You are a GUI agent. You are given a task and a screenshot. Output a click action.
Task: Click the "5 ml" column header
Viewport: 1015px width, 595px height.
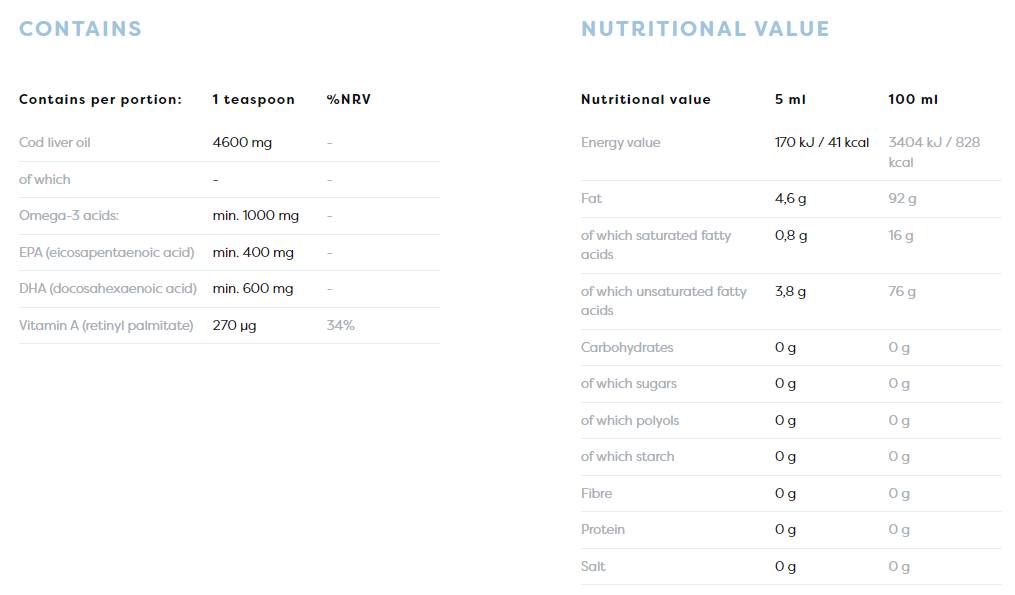click(x=790, y=99)
